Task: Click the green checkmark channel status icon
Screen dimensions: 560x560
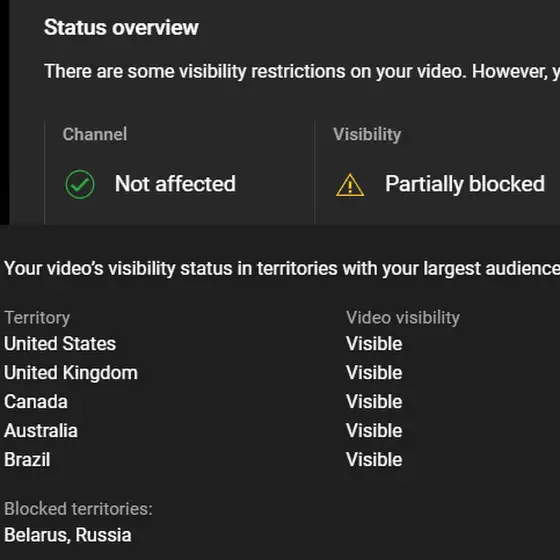Action: point(80,184)
